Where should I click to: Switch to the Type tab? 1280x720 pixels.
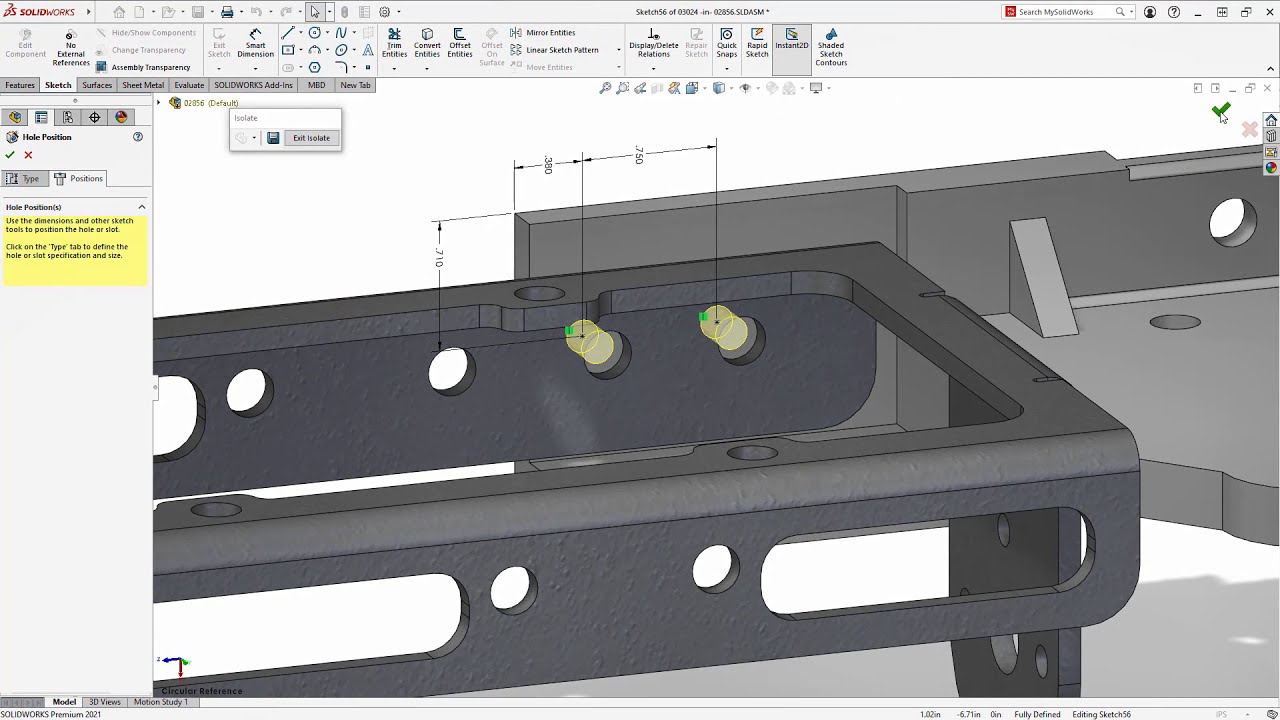(x=23, y=178)
